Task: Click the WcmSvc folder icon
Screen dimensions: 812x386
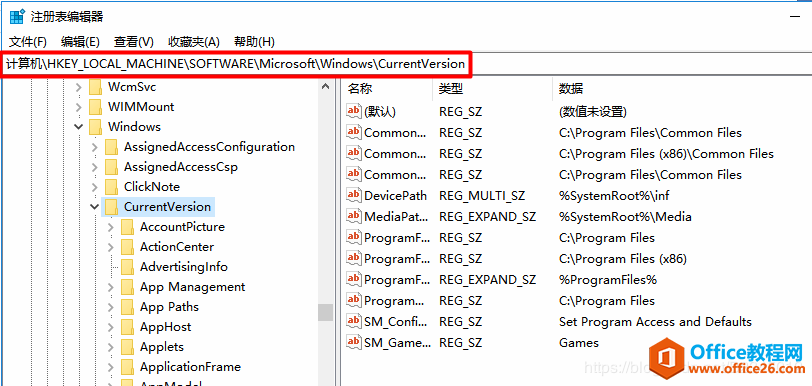Action: click(x=95, y=87)
